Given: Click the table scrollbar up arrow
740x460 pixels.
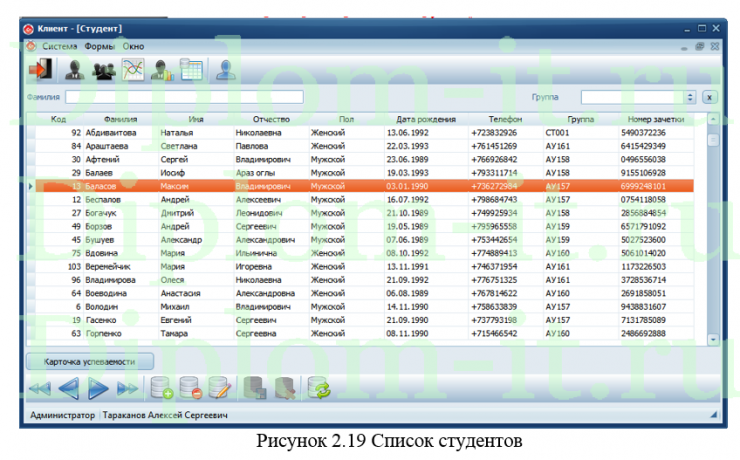Looking at the screenshot, I should click(713, 120).
